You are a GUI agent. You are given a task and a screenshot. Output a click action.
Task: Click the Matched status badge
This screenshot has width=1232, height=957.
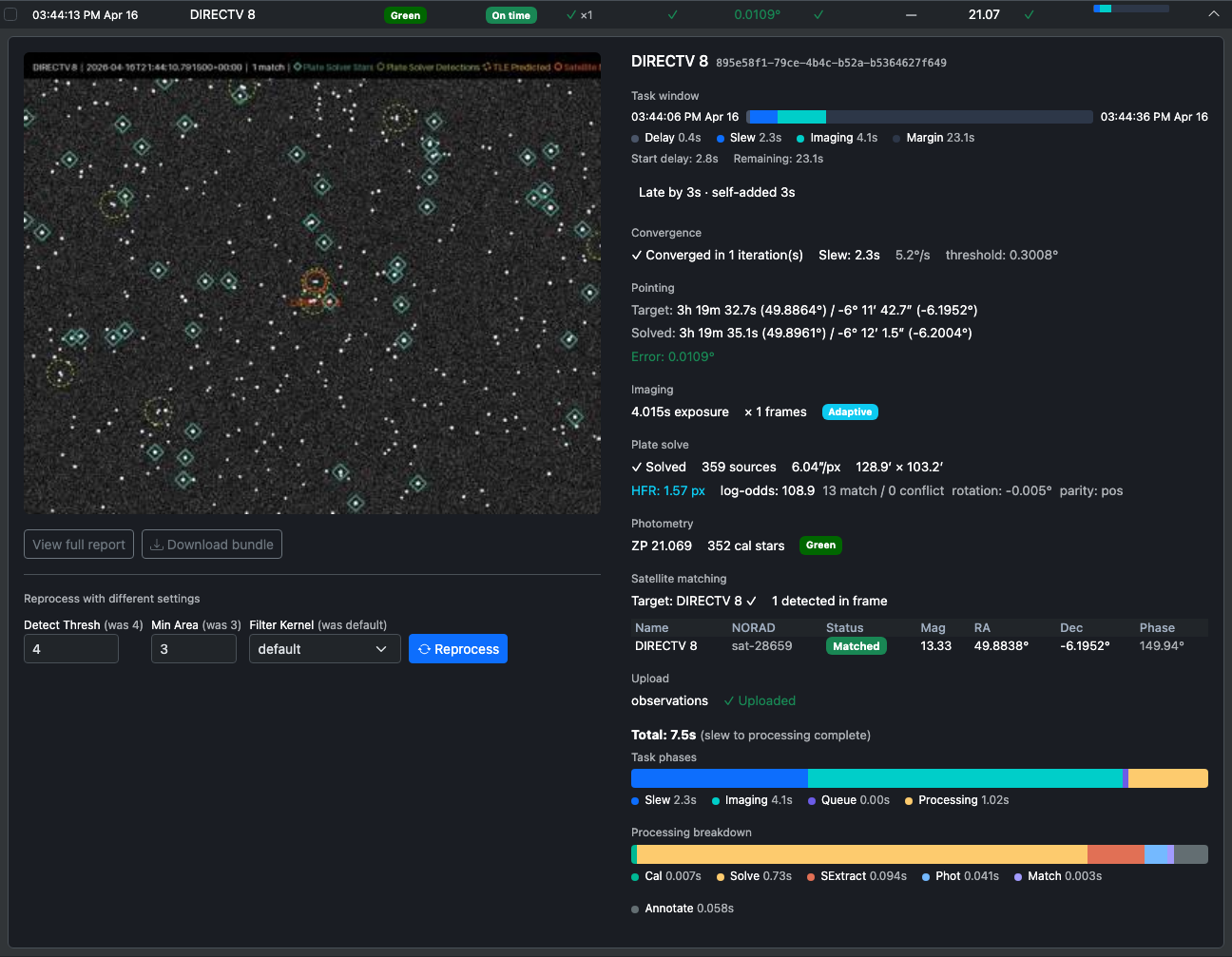[x=857, y=646]
